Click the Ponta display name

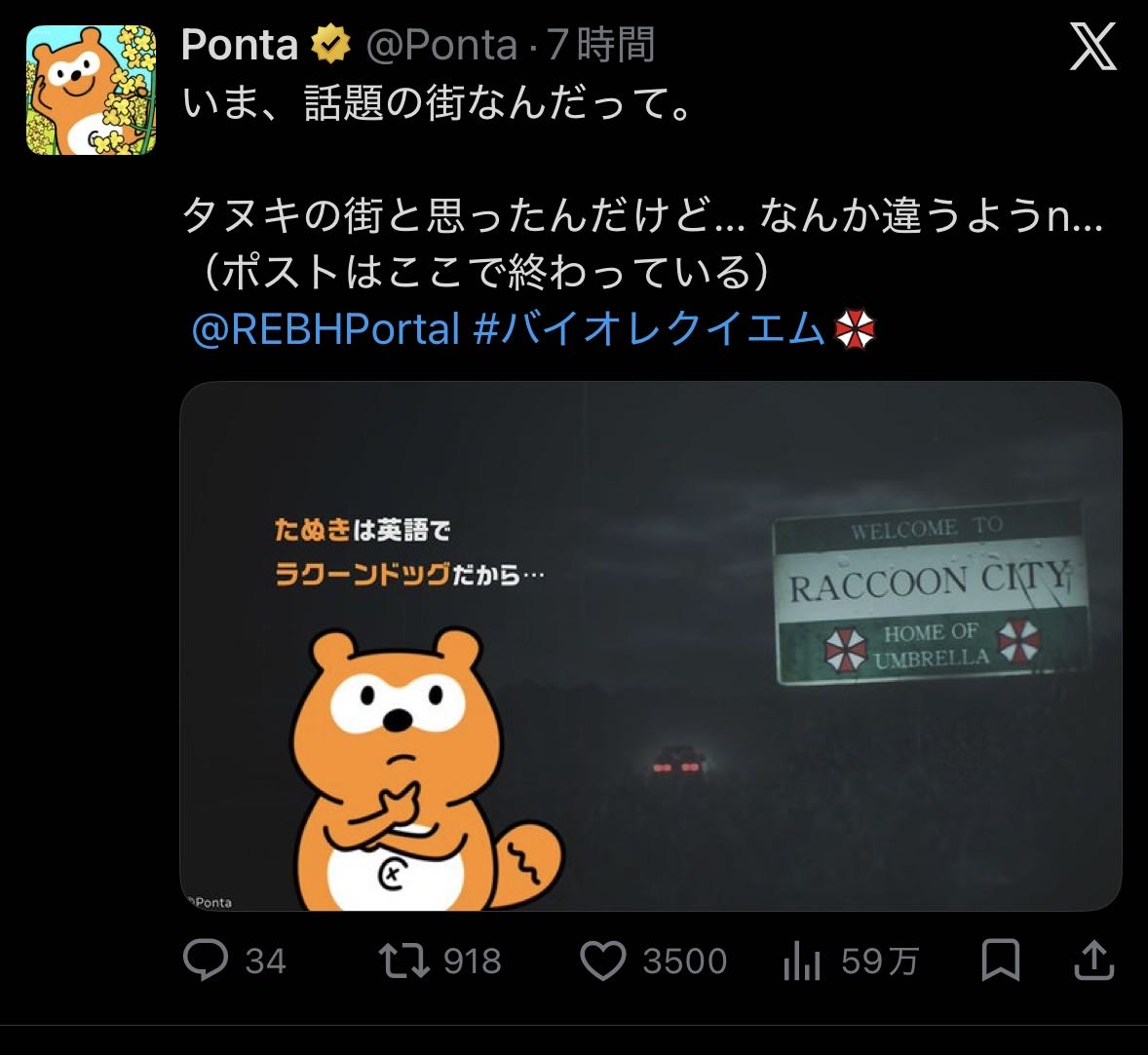(240, 45)
